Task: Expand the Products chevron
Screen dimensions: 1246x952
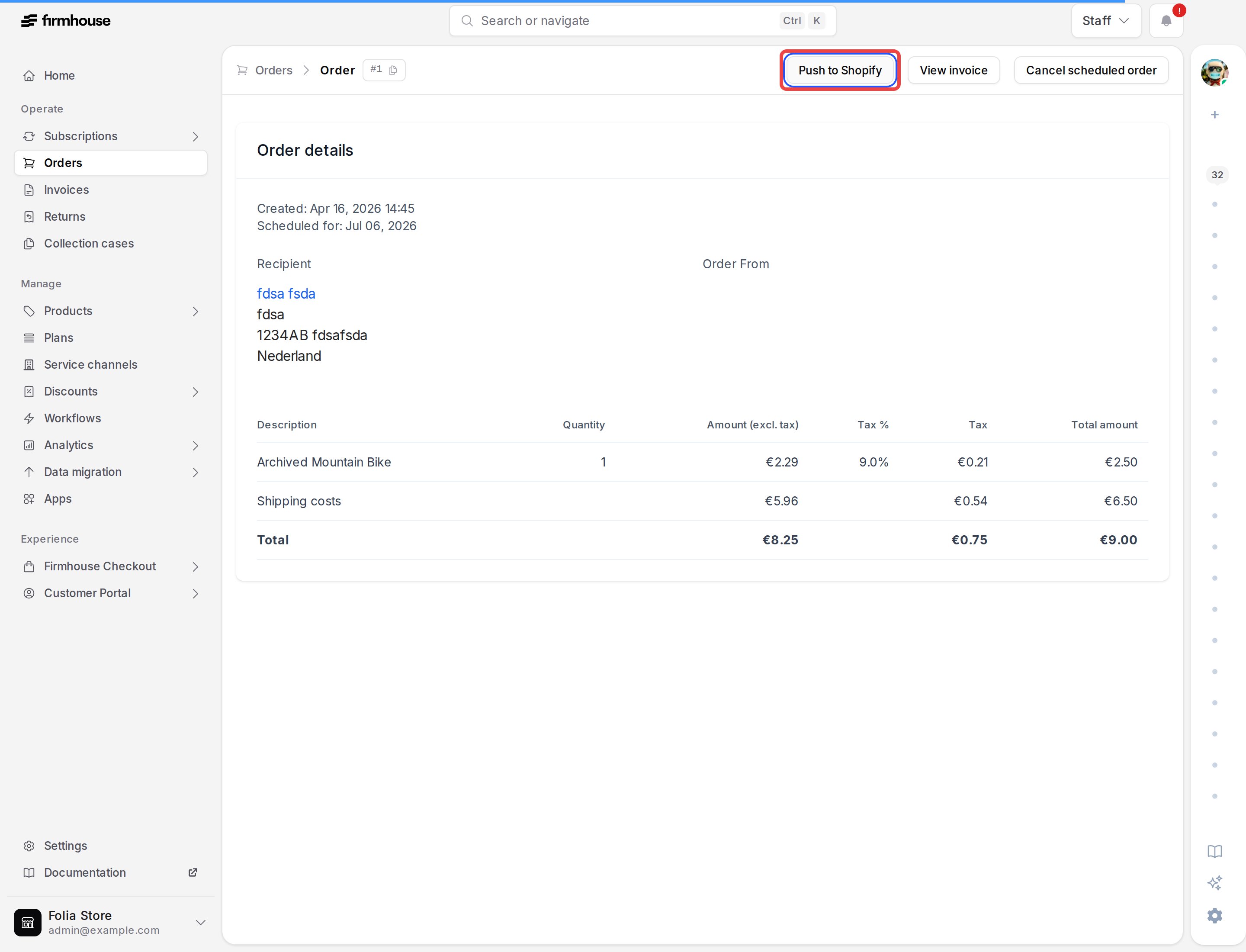Action: 196,311
